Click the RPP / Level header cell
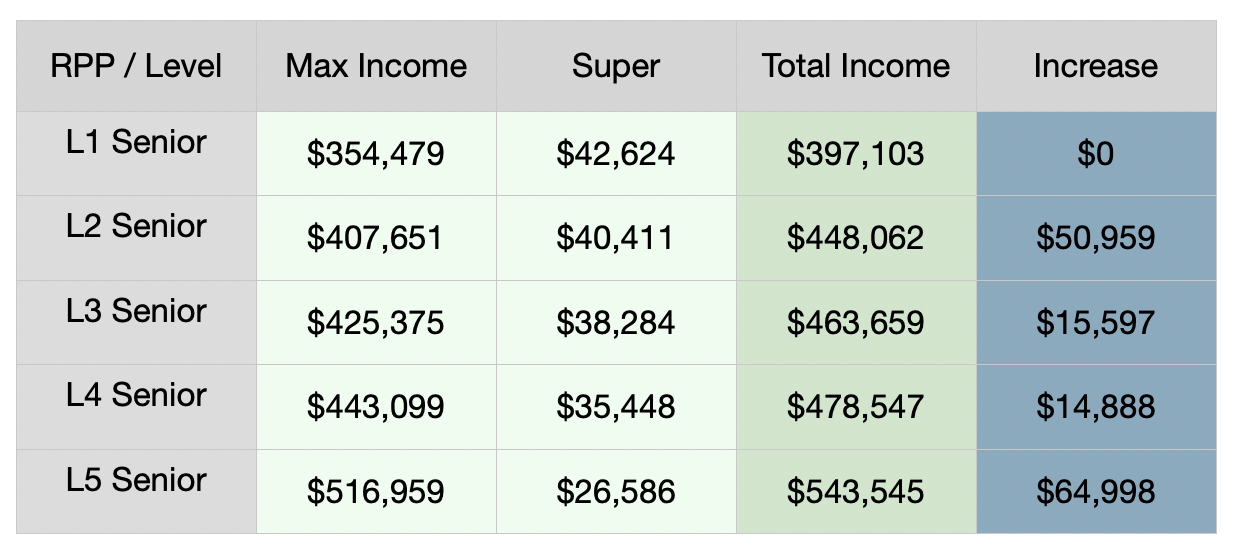 pyautogui.click(x=136, y=67)
